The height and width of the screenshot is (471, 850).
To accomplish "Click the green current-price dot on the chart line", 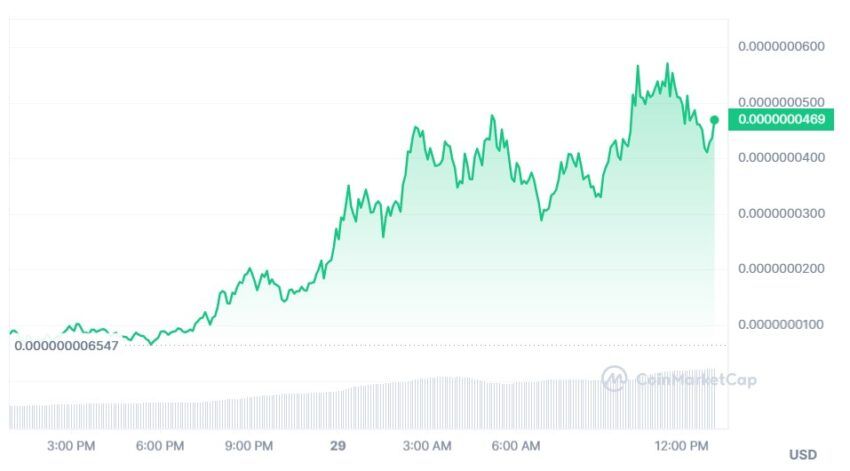I will coord(714,120).
